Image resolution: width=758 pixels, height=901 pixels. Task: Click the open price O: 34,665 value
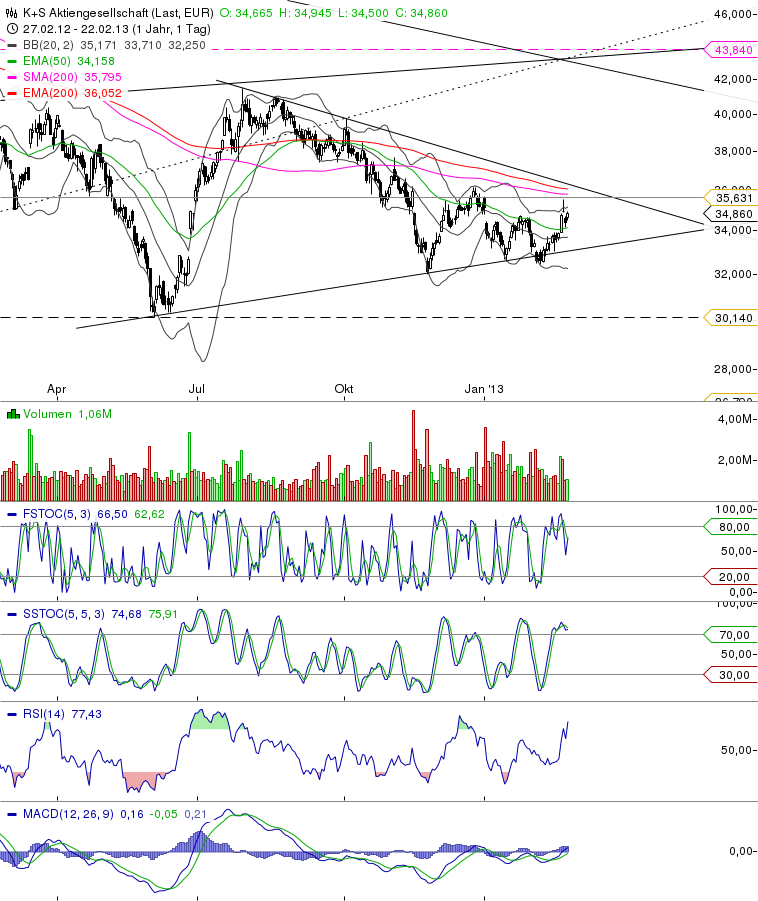(246, 13)
